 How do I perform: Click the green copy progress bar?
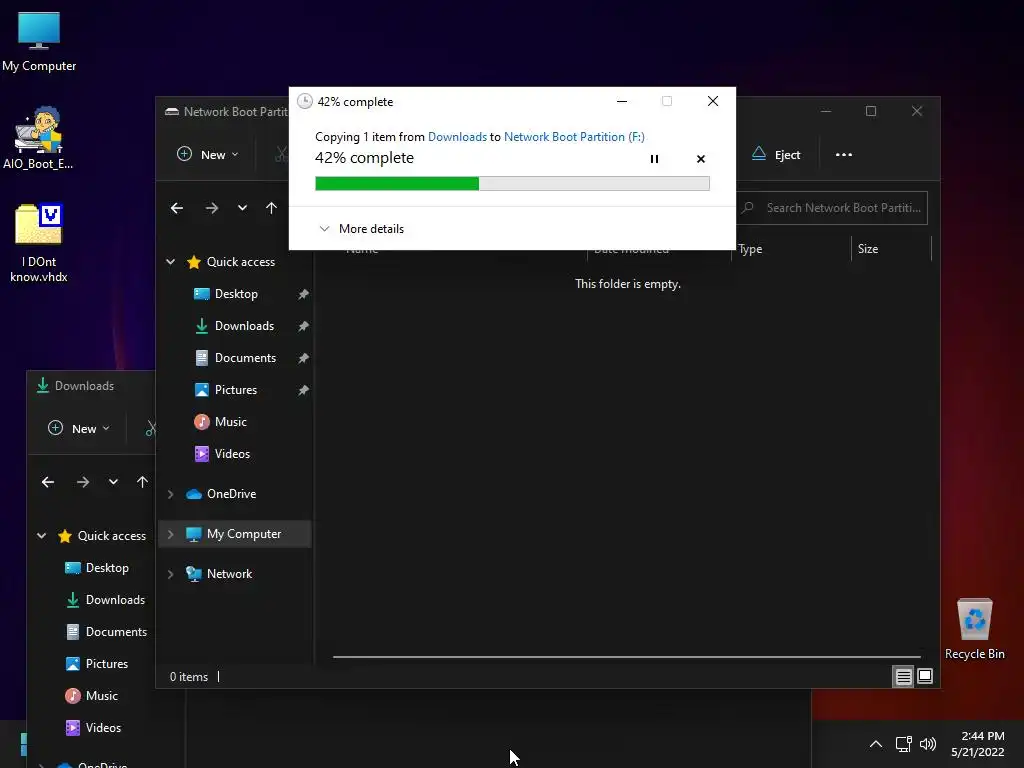point(512,184)
